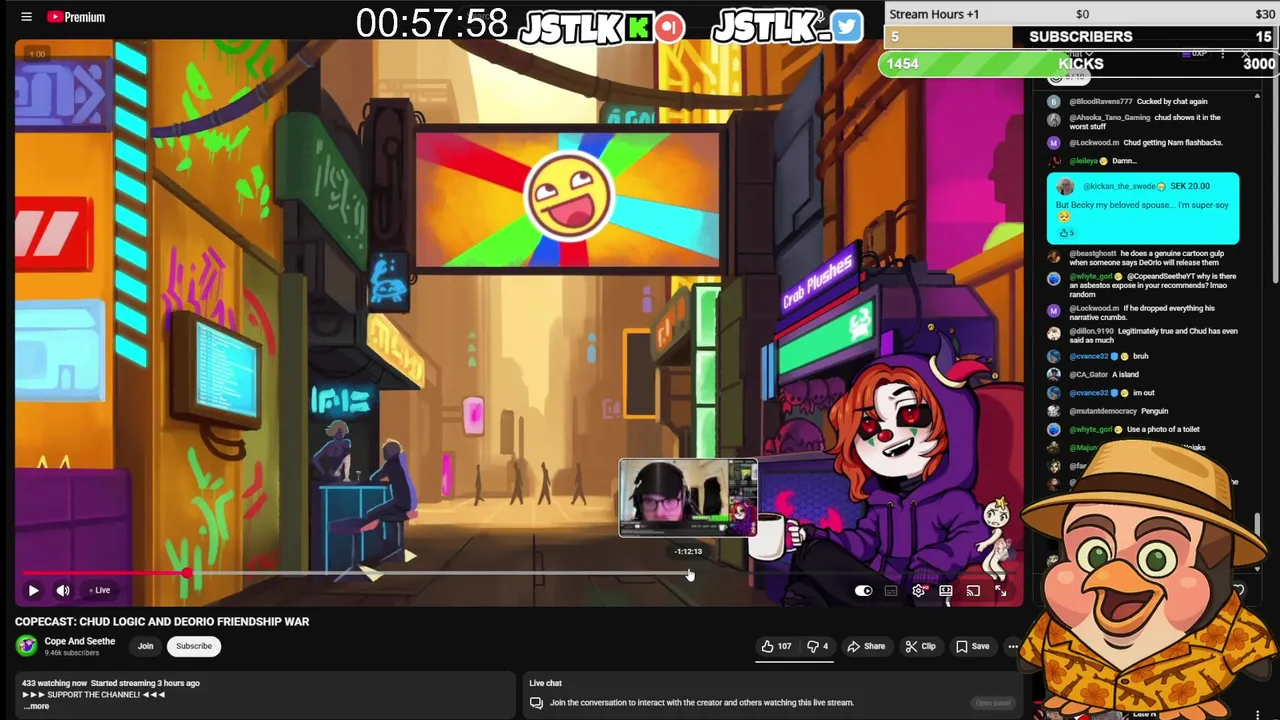Go to YouTube Premium home logo
The width and height of the screenshot is (1280, 720).
click(76, 17)
